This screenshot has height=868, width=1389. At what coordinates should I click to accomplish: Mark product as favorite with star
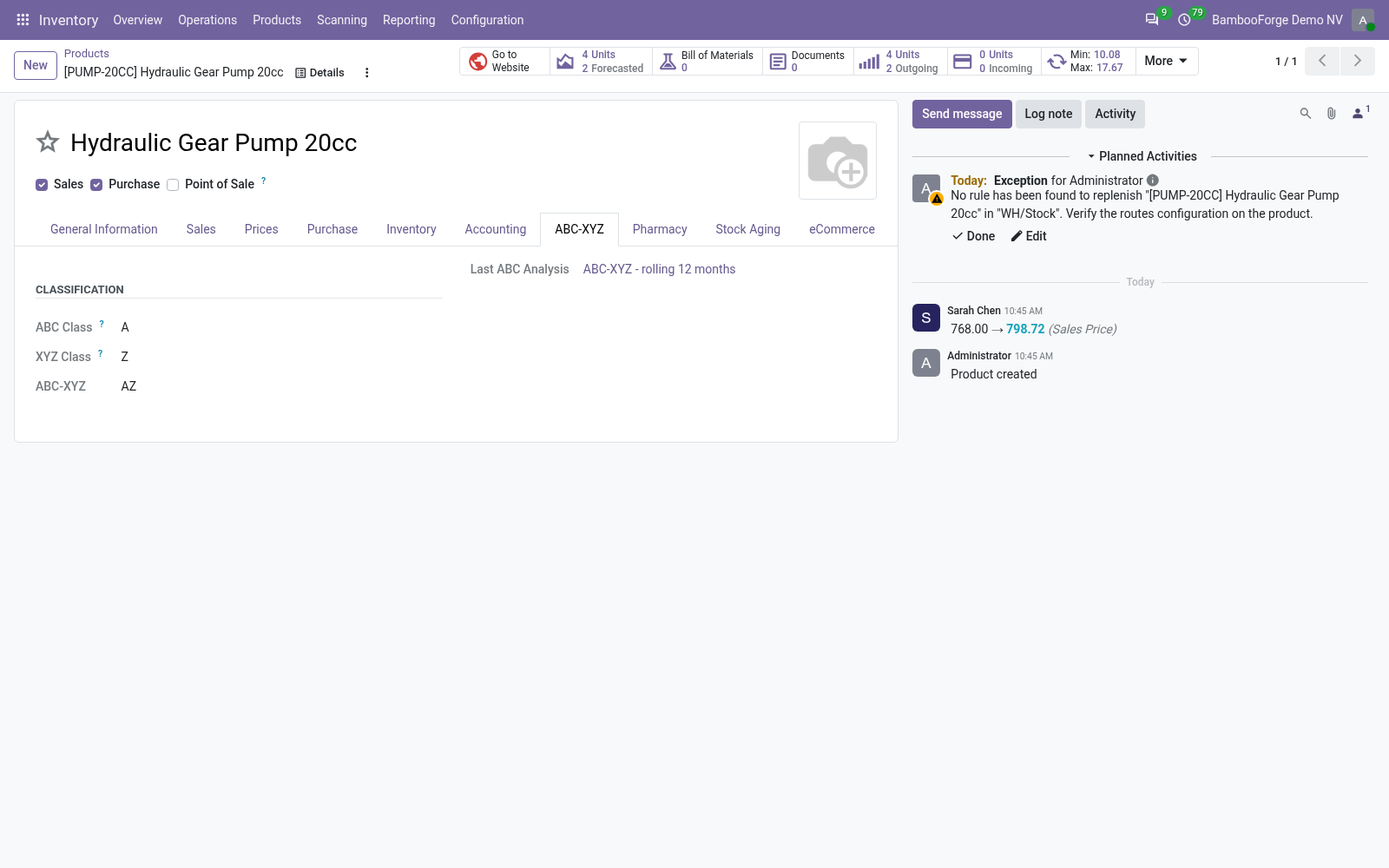[x=48, y=142]
